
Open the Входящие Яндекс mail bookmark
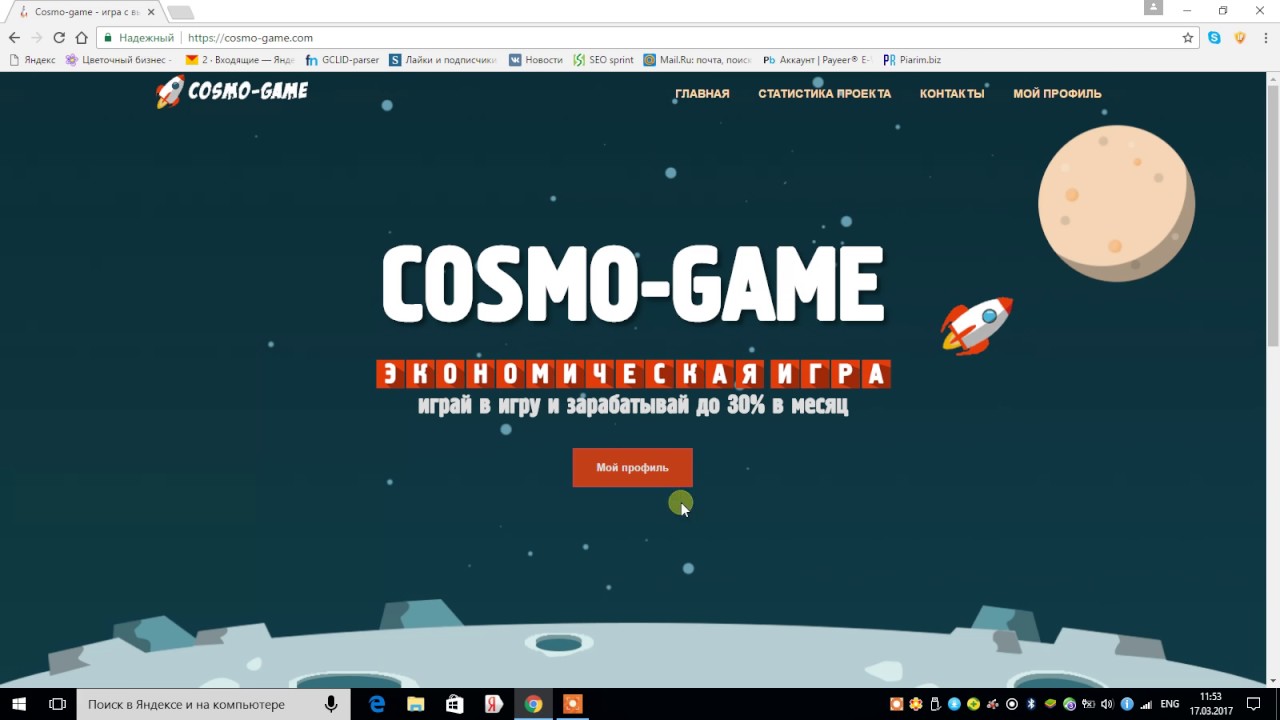pyautogui.click(x=240, y=60)
